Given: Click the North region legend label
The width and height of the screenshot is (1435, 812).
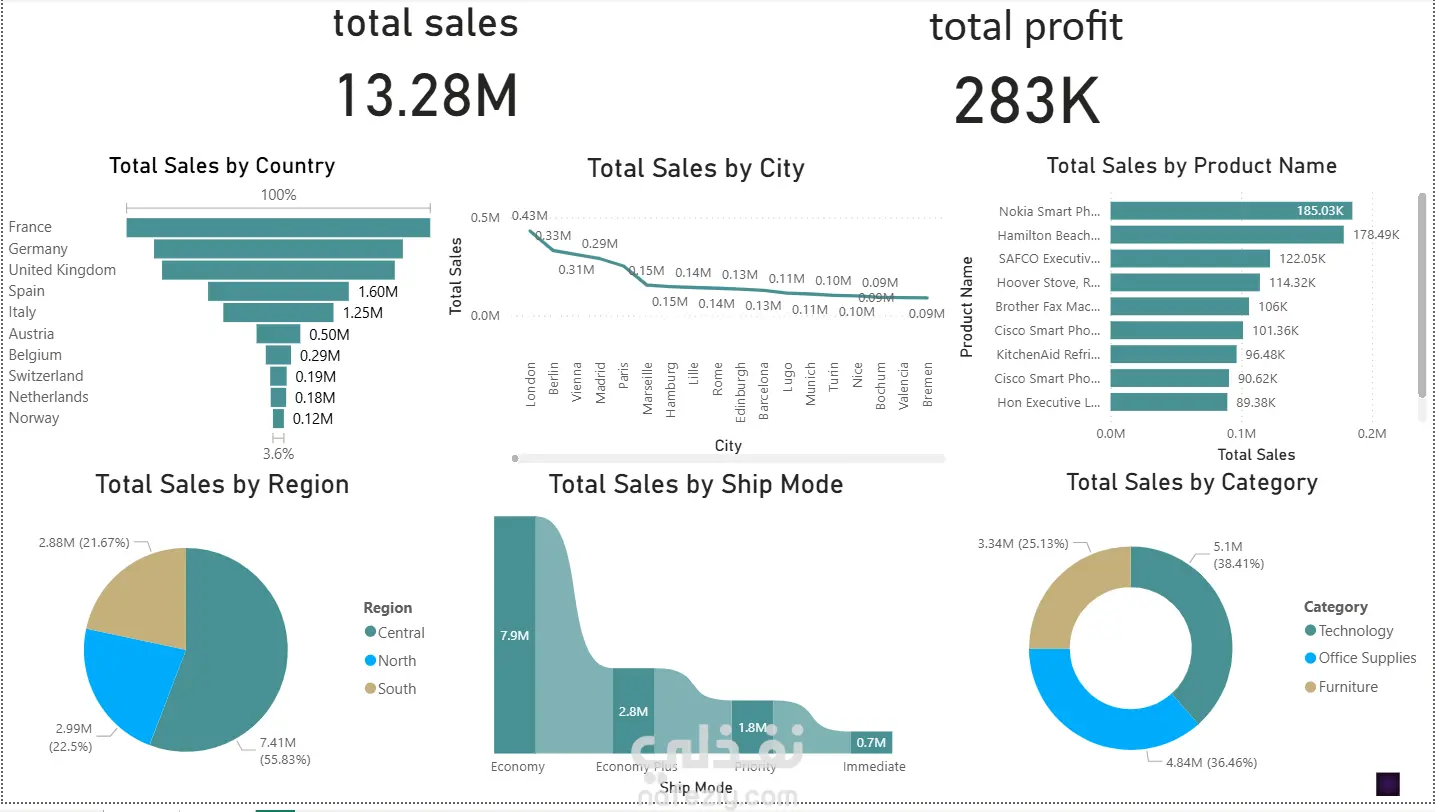Looking at the screenshot, I should 397,661.
